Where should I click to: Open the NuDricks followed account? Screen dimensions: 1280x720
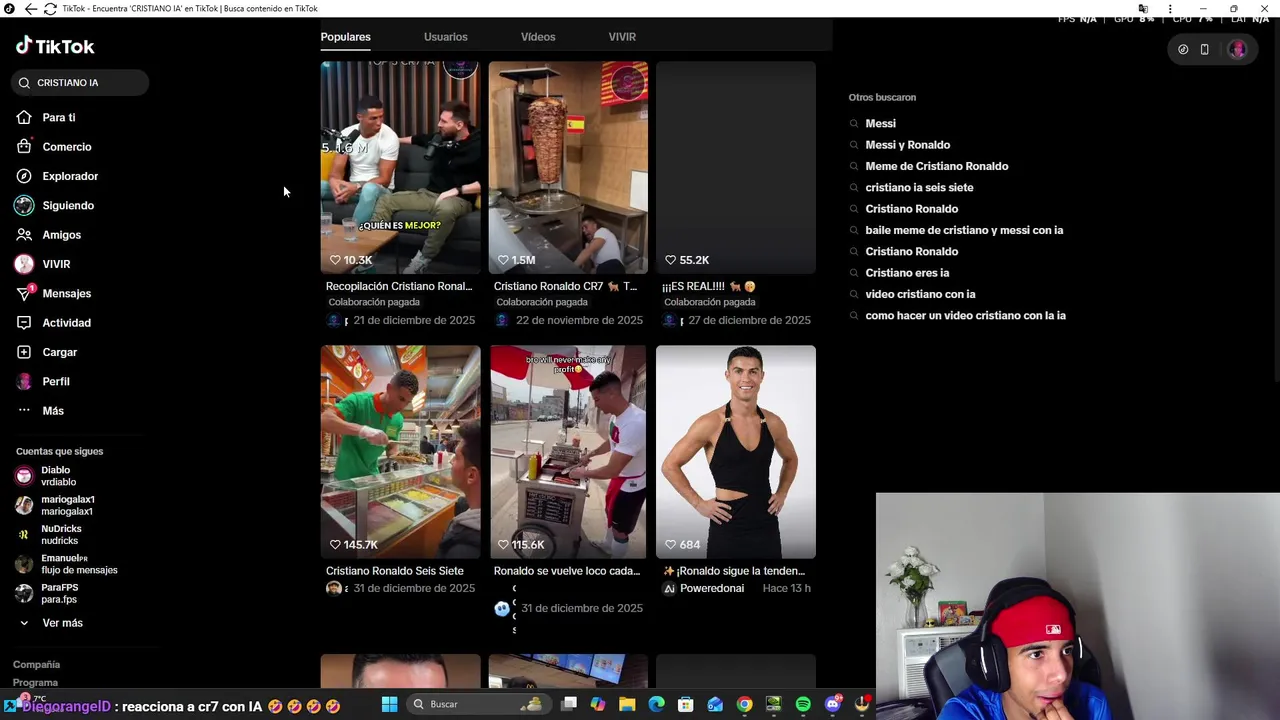point(48,535)
